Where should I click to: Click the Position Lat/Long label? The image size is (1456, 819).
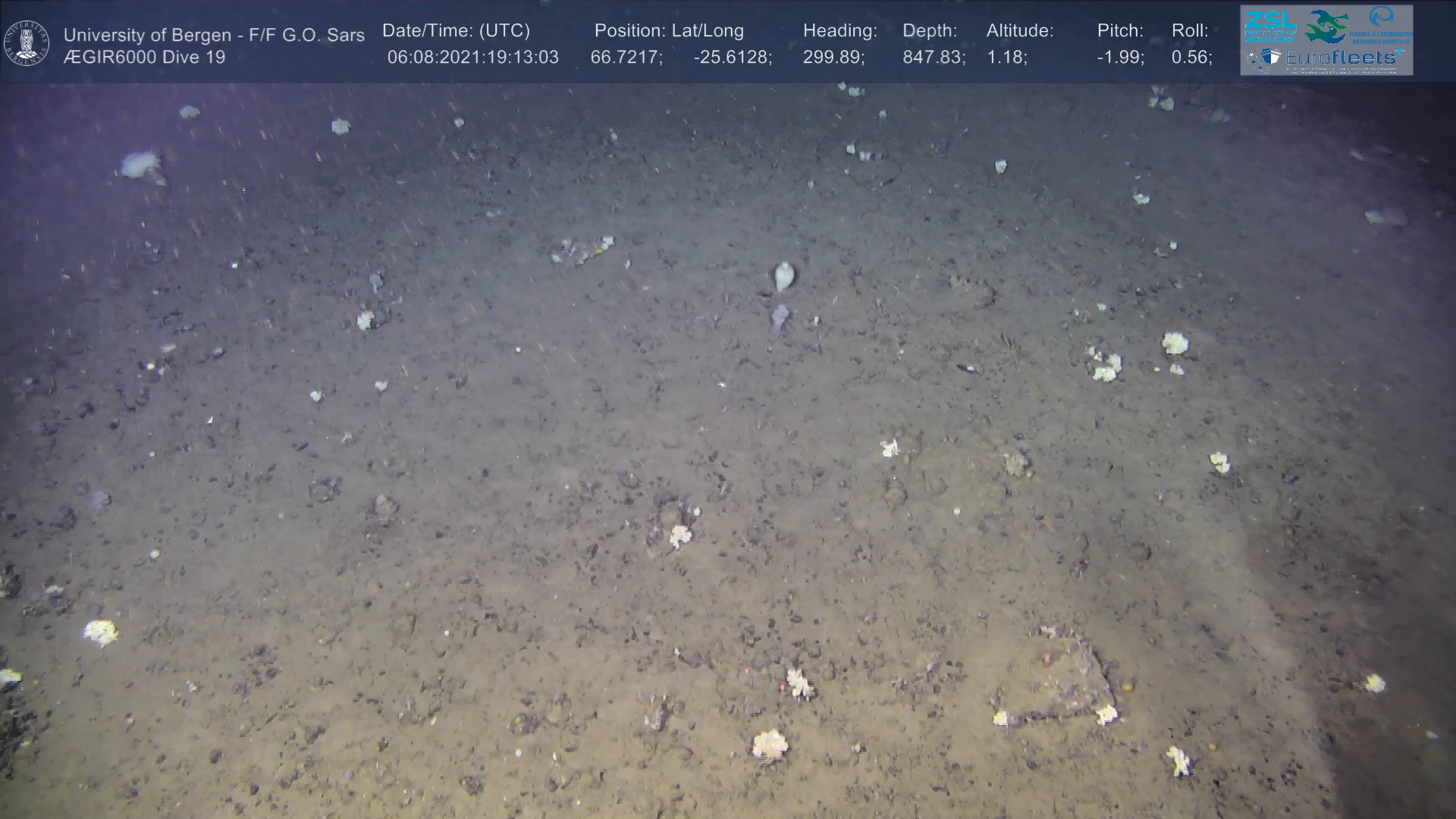tap(669, 30)
